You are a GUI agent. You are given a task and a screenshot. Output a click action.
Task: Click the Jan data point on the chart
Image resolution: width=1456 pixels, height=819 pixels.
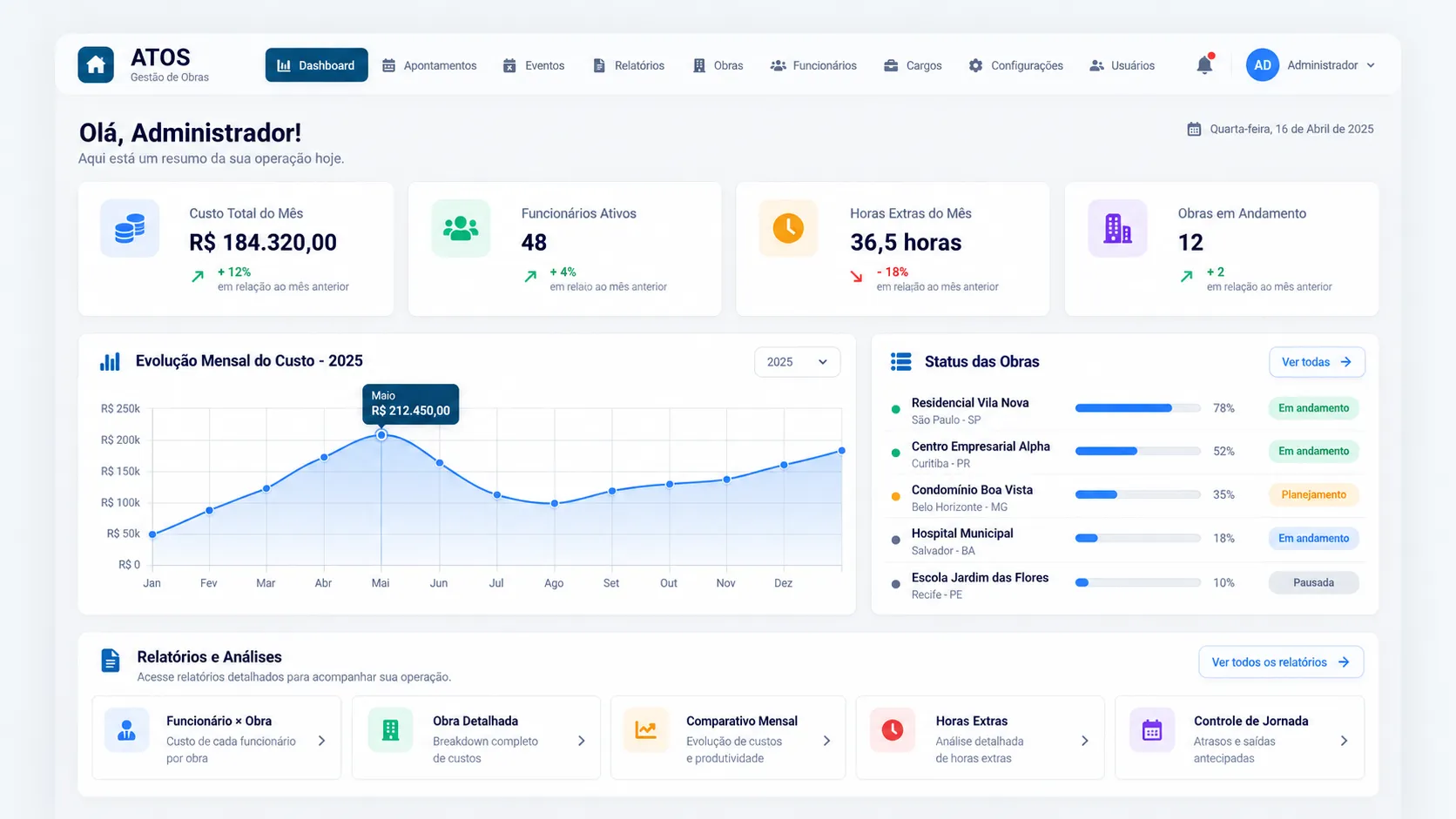[152, 534]
